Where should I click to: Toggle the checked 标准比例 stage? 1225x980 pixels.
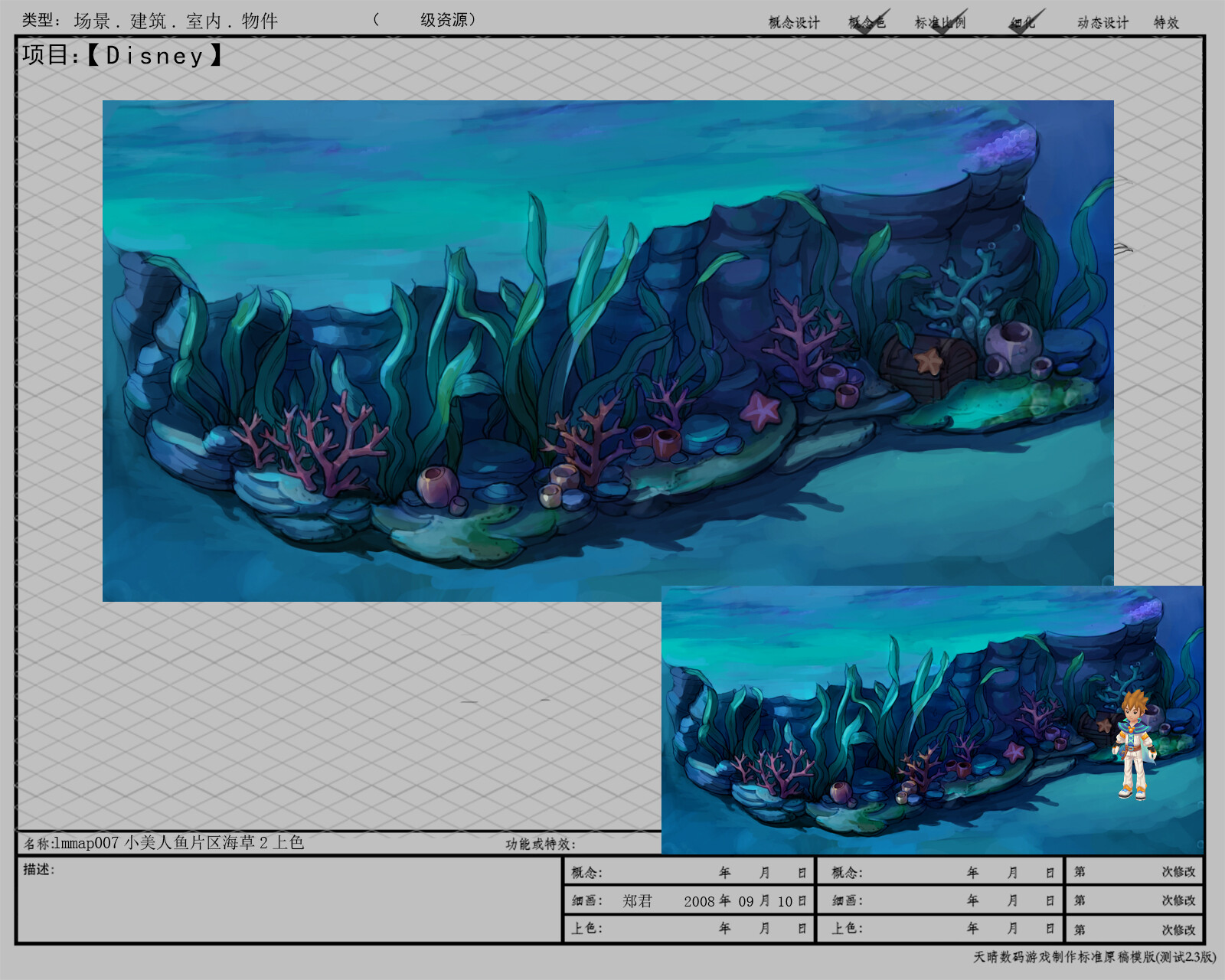[941, 21]
